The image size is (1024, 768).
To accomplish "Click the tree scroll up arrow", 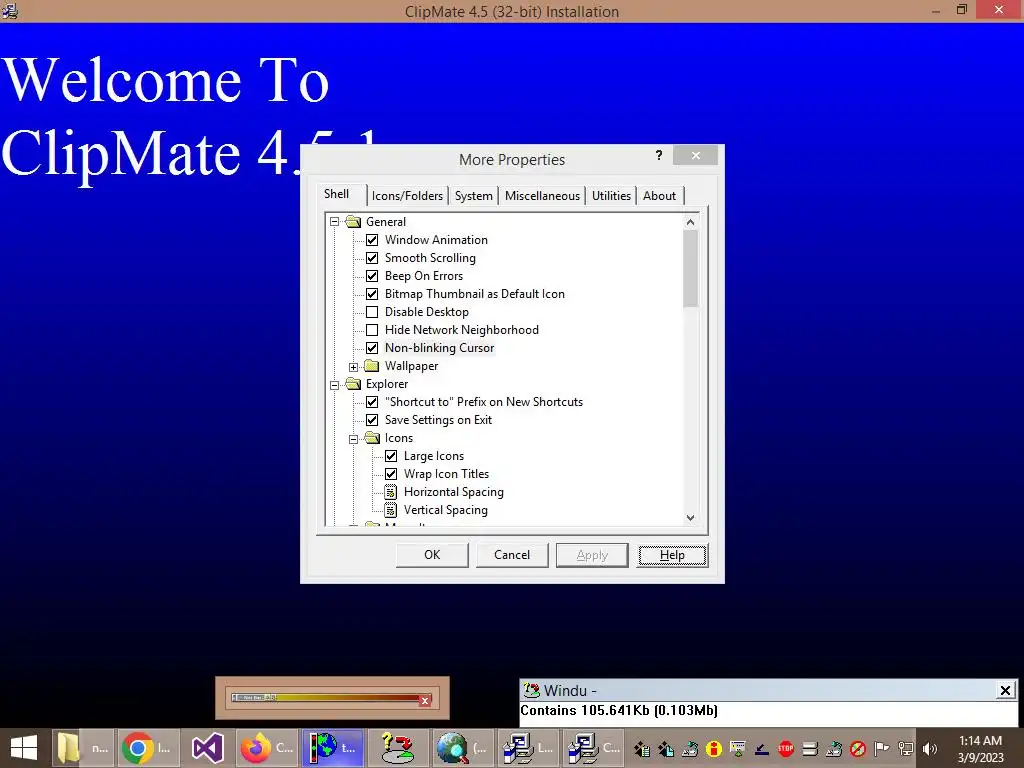I will [x=690, y=222].
